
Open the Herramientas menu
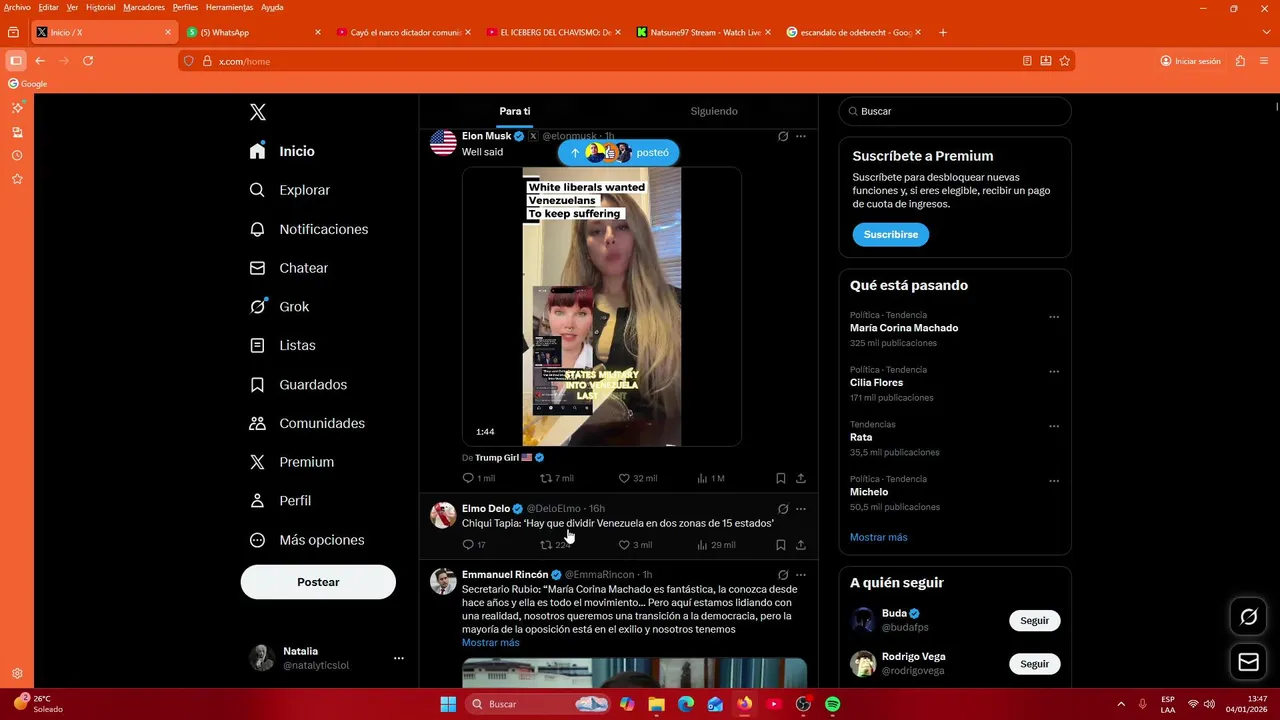(229, 7)
